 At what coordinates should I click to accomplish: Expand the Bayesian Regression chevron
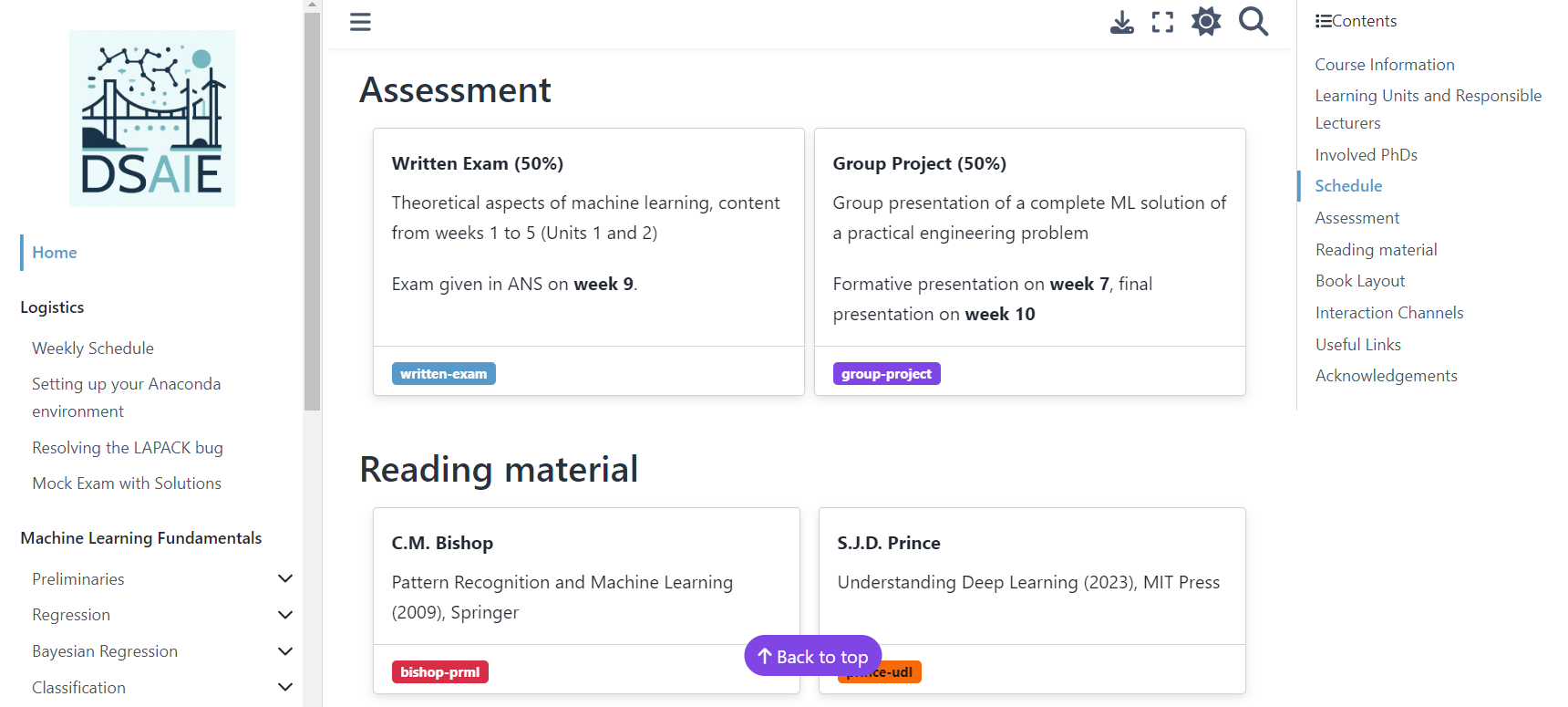pyautogui.click(x=285, y=651)
